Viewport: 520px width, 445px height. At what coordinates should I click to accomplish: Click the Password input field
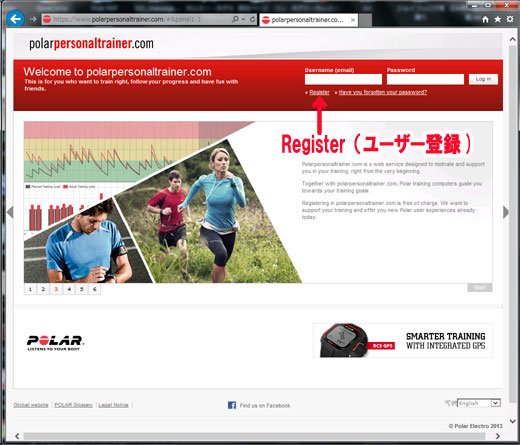click(x=425, y=79)
